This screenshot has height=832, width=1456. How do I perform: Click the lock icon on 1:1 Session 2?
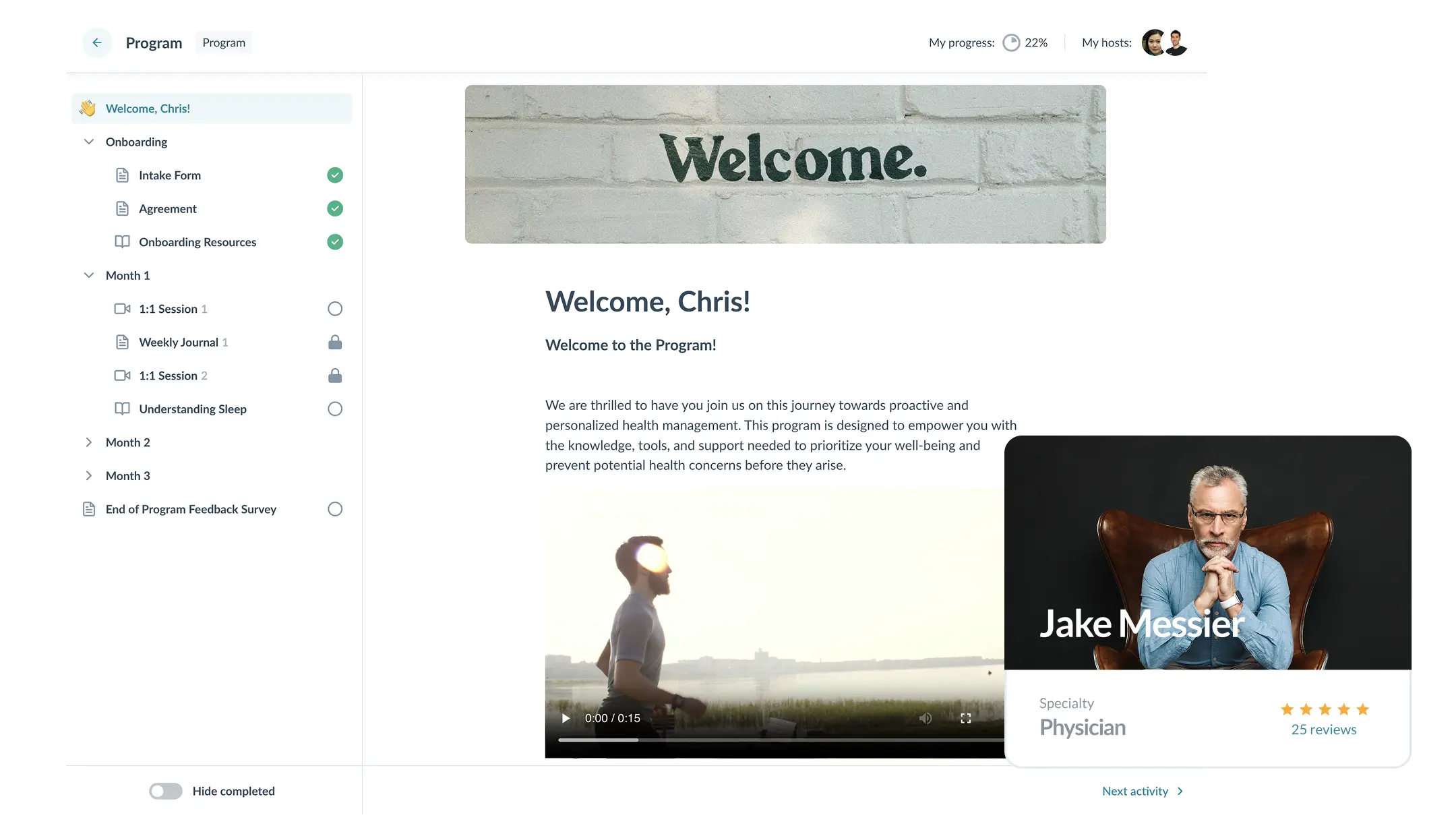pos(335,376)
